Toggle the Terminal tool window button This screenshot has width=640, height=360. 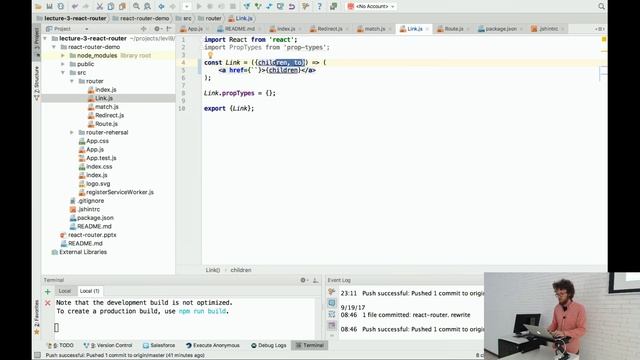(309, 345)
